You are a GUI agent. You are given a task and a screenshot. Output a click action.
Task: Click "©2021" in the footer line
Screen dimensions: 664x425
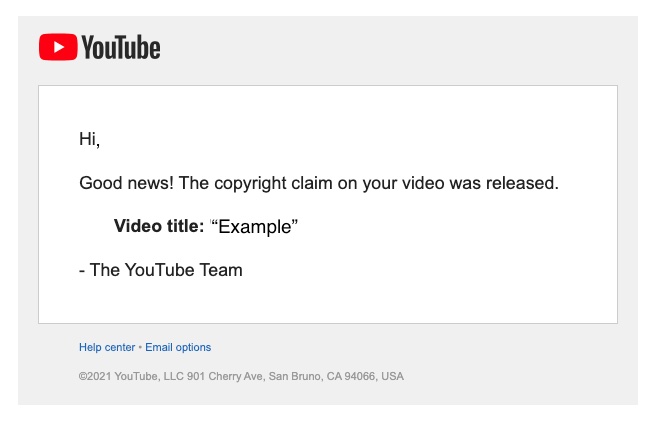pos(95,376)
